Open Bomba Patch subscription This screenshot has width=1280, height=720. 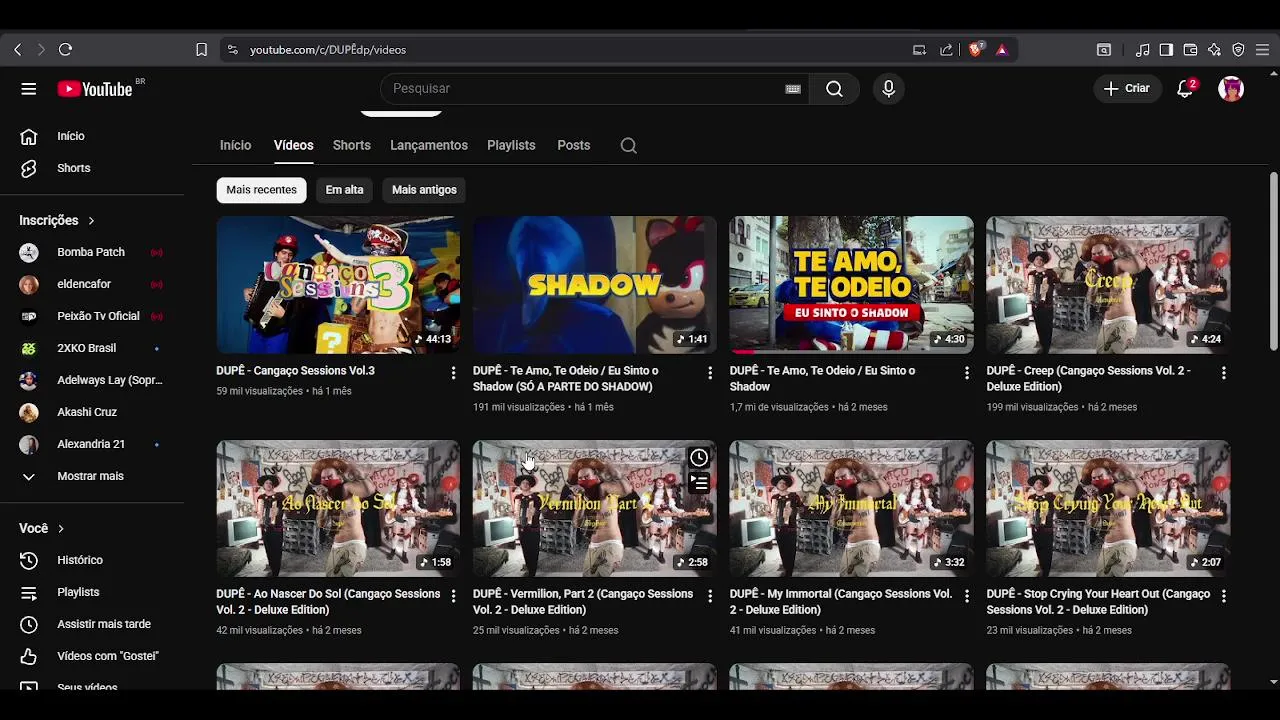92,252
